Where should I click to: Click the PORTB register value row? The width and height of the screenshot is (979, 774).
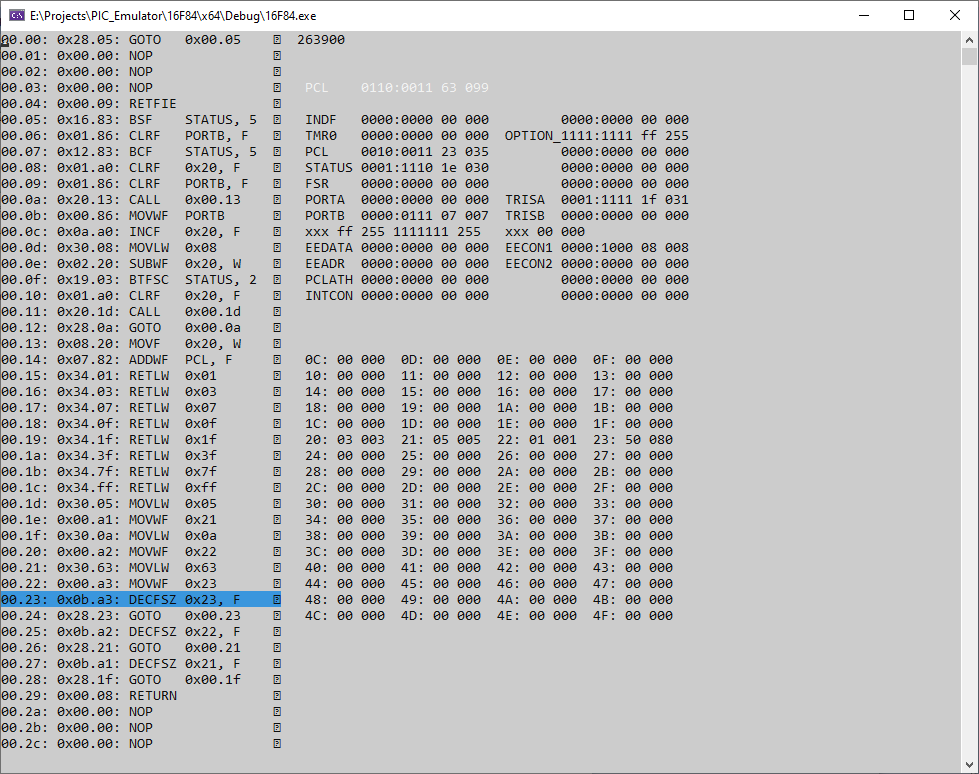397,216
